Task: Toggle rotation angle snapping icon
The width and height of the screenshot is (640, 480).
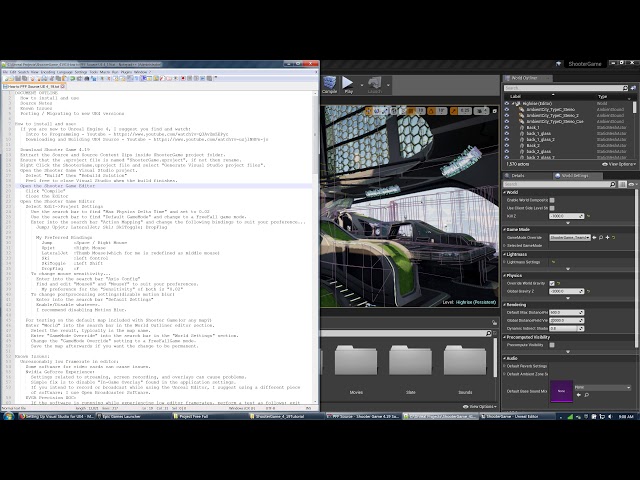Action: 431,111
